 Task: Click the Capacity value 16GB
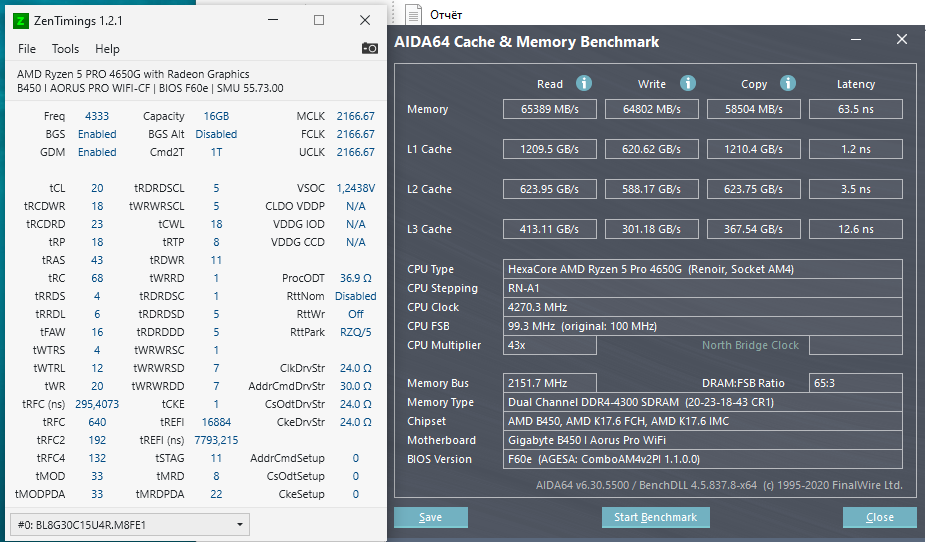[x=216, y=116]
